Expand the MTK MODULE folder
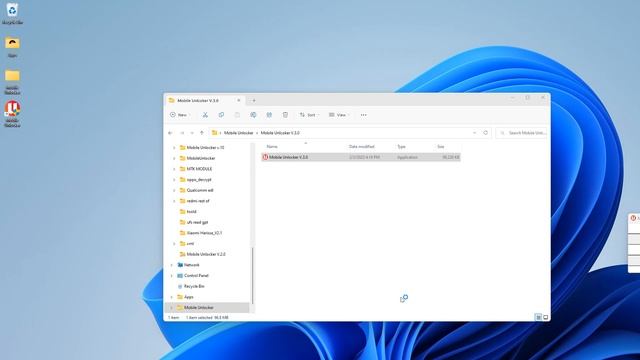Image resolution: width=640 pixels, height=360 pixels. 174,169
